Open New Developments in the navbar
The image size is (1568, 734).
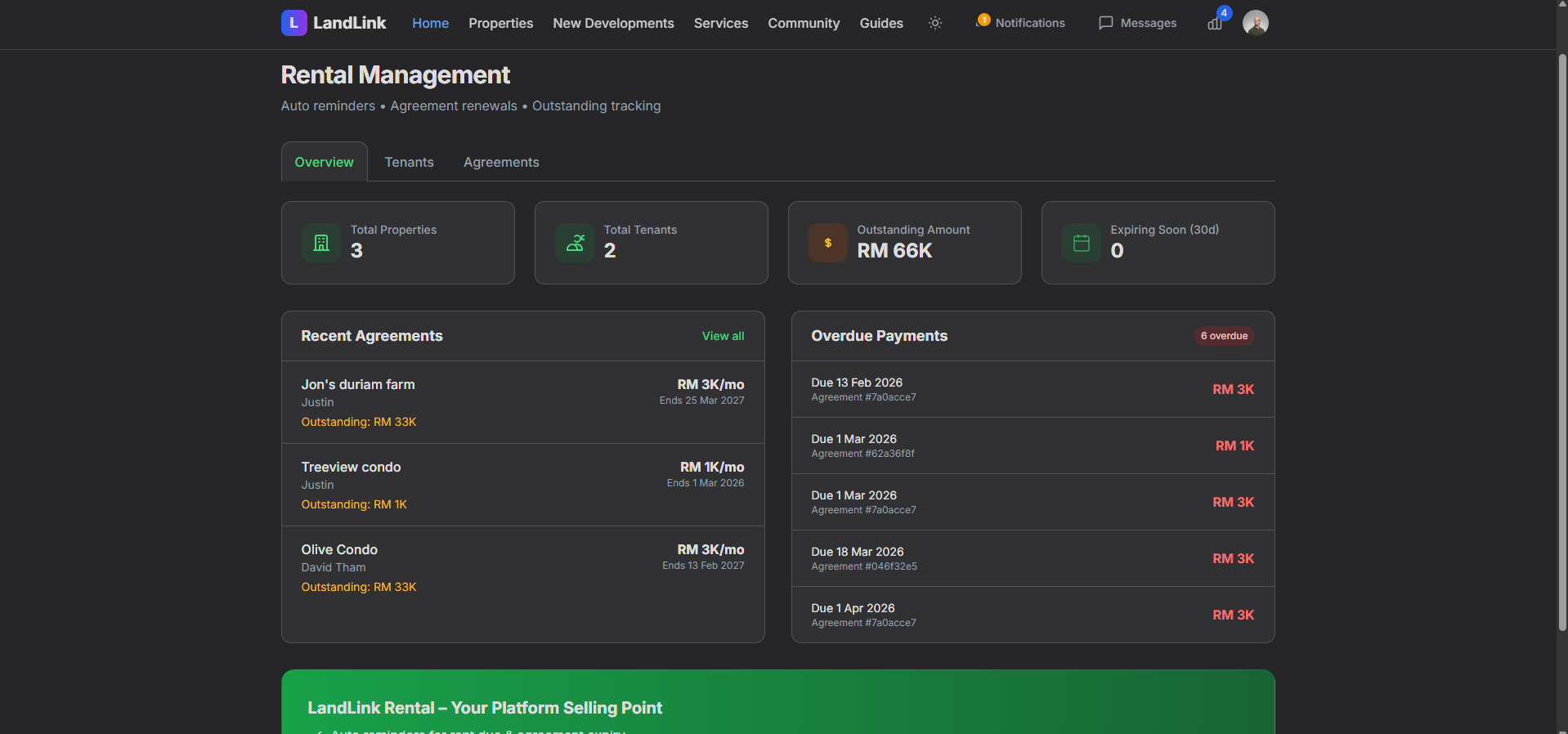point(613,23)
